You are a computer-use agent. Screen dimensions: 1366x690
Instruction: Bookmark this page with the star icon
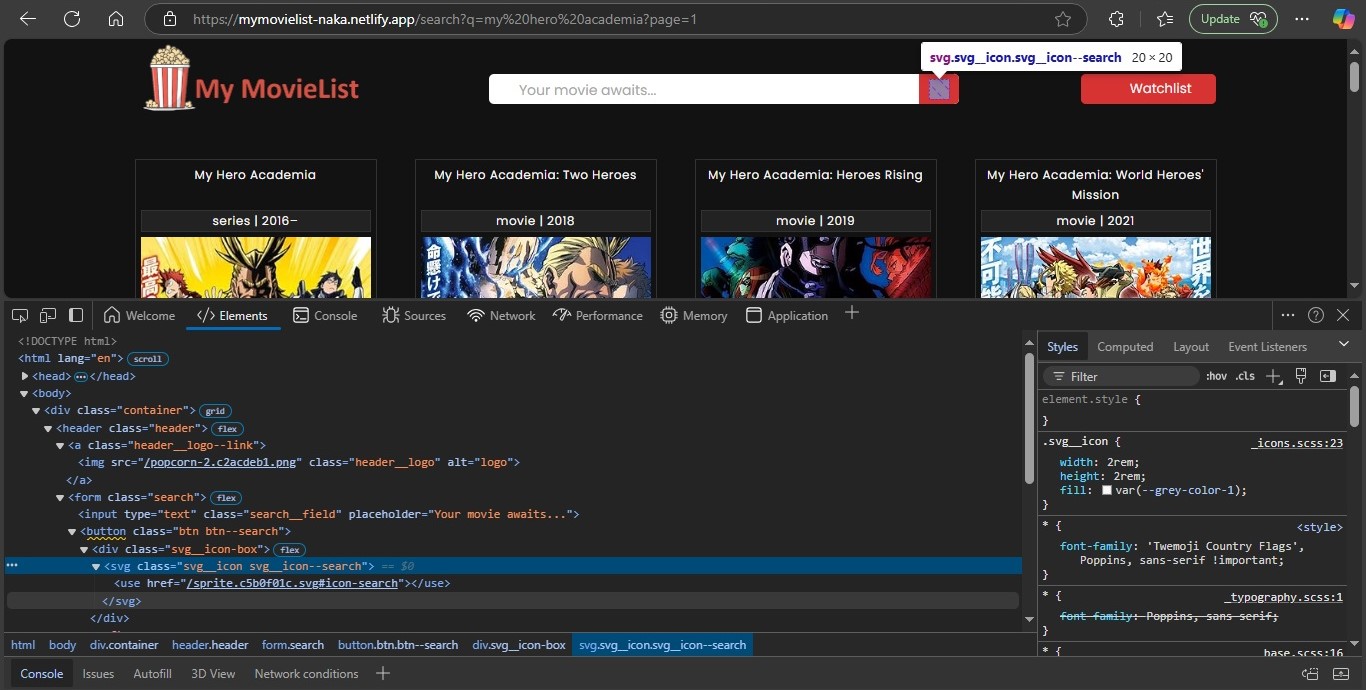click(1063, 19)
